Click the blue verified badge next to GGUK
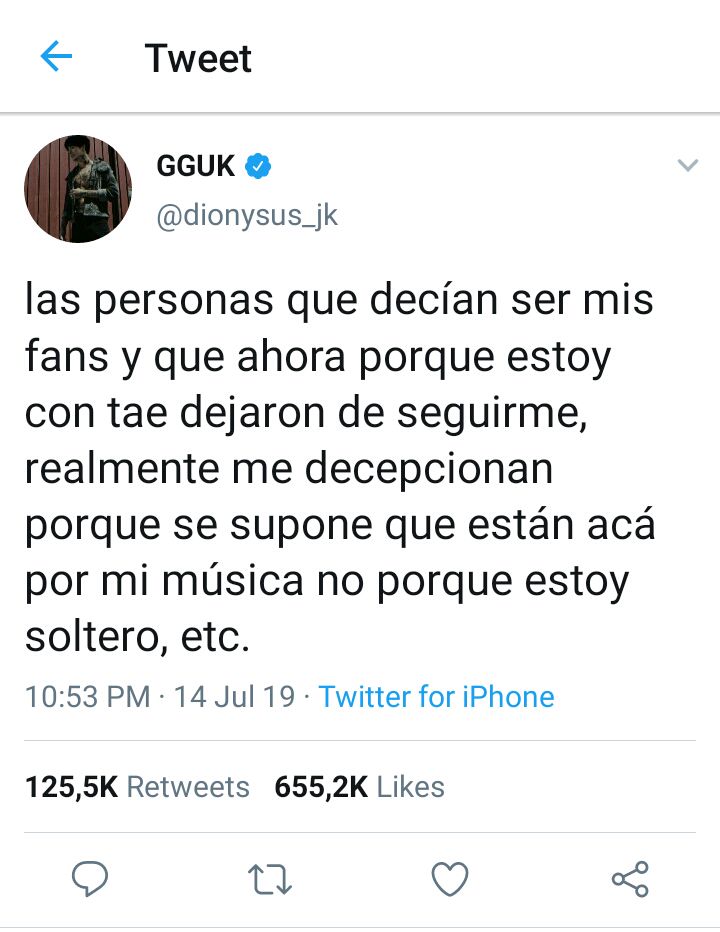This screenshot has width=720, height=932. [x=257, y=166]
